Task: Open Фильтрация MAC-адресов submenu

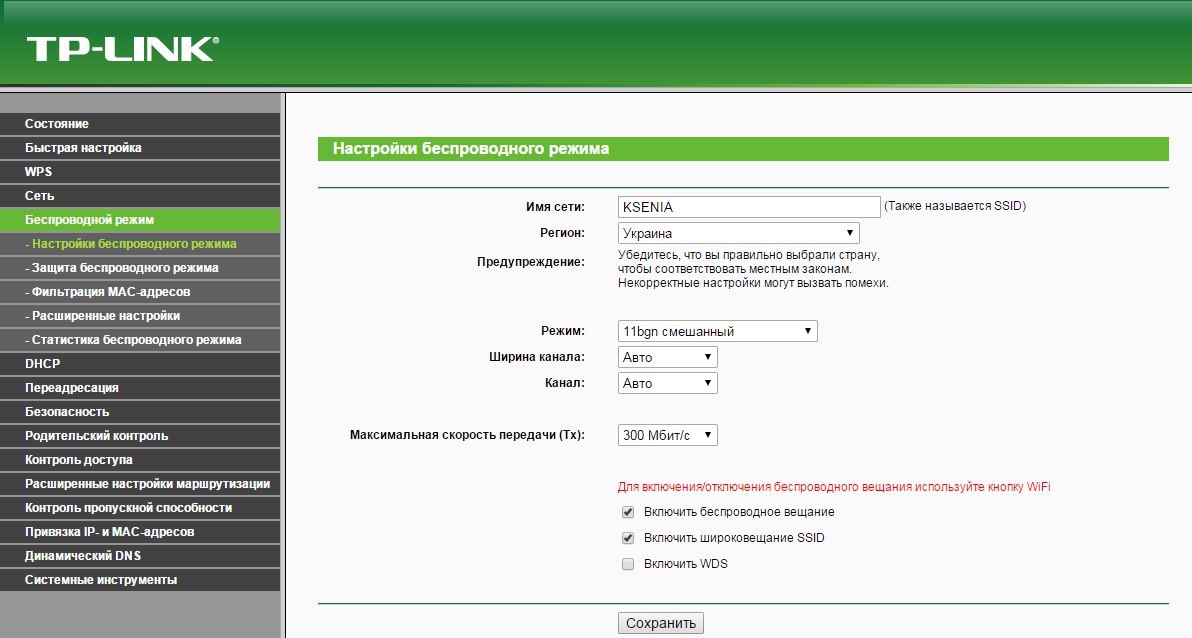Action: (110, 292)
